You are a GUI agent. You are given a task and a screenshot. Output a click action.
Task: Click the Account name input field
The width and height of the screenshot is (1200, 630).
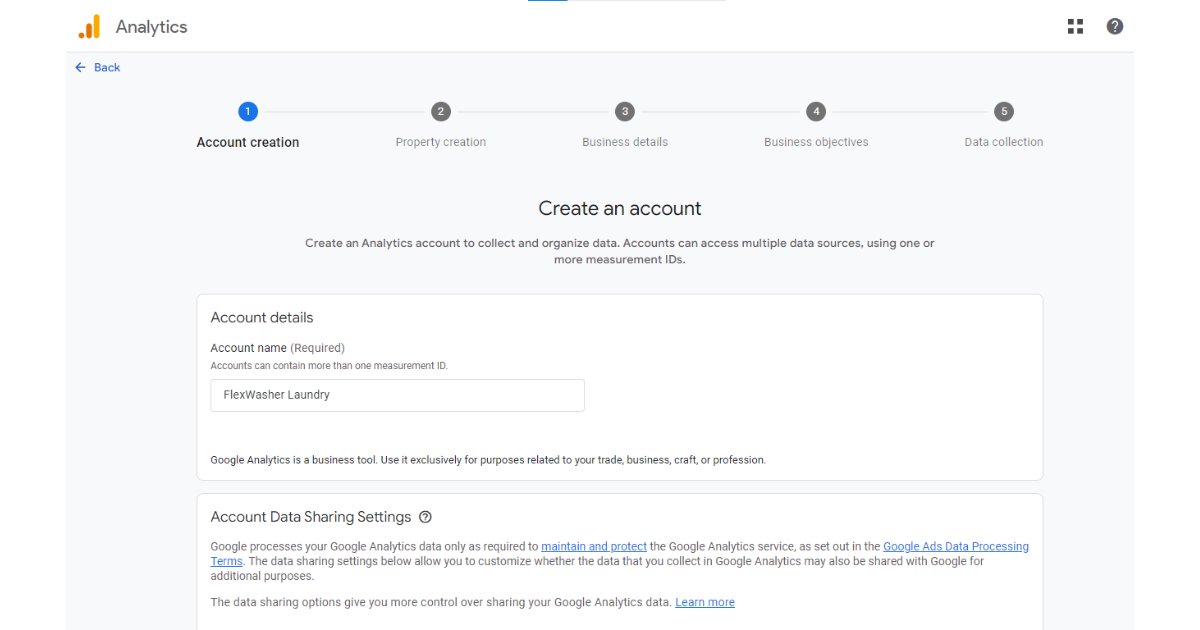pos(397,395)
